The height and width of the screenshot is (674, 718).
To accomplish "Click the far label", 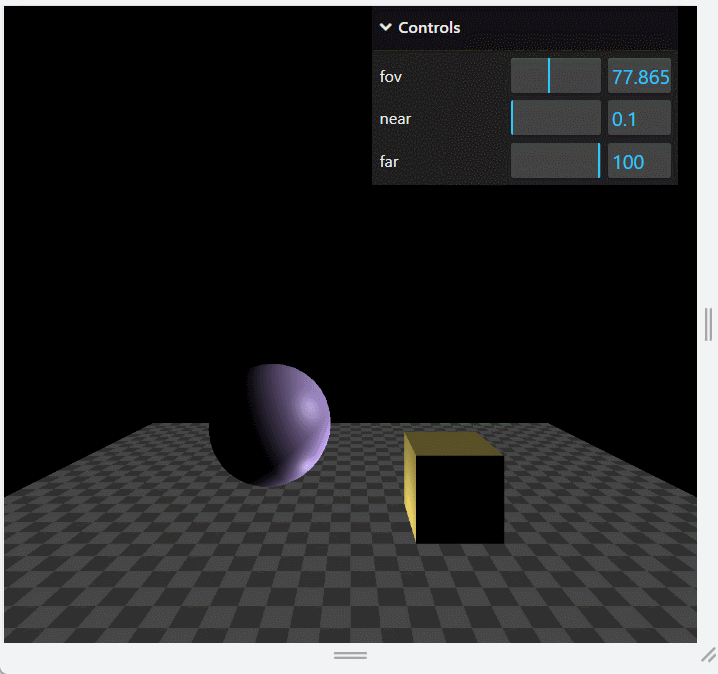I will point(389,162).
